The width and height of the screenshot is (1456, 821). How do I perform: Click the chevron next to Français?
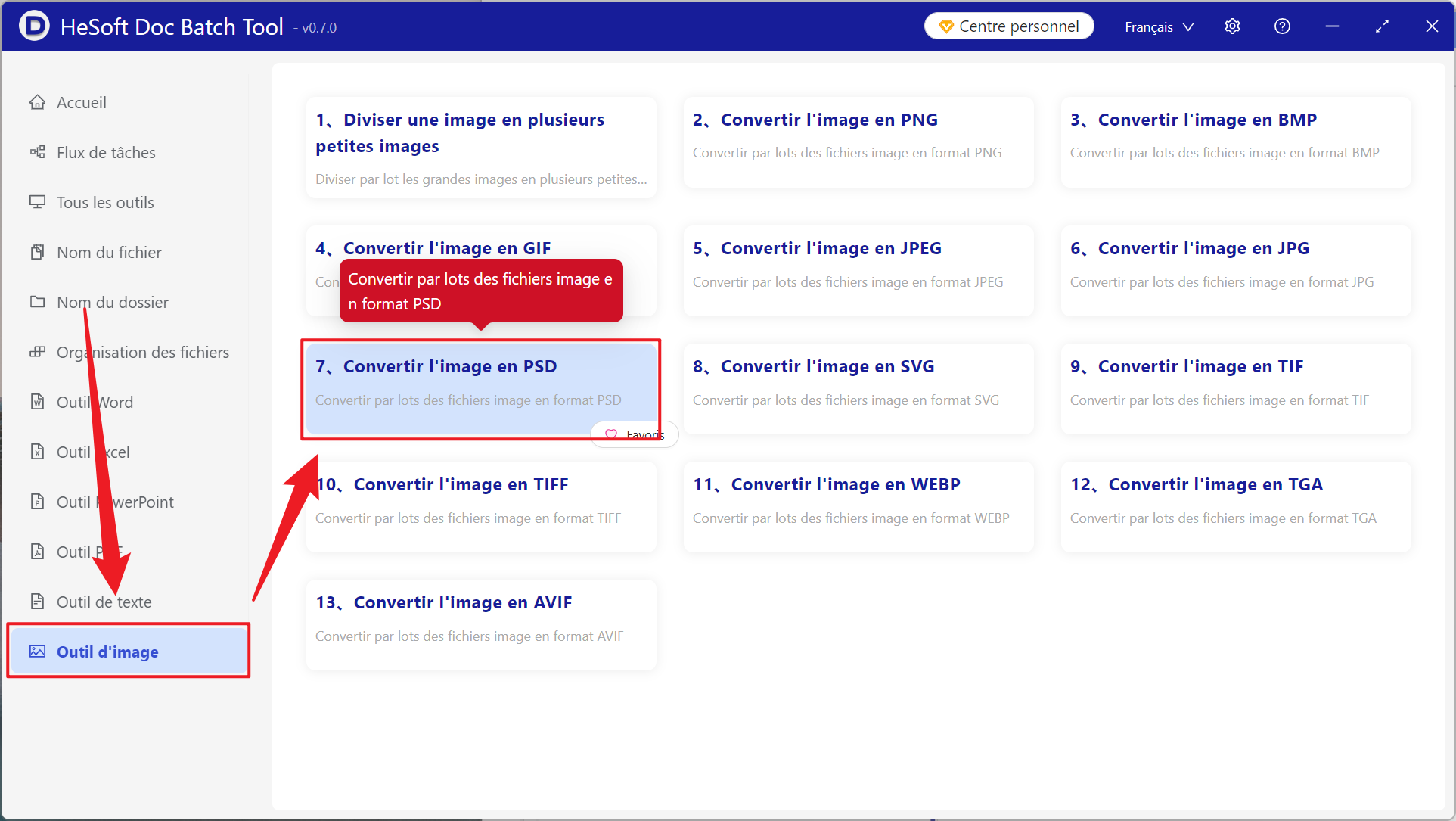1188,26
